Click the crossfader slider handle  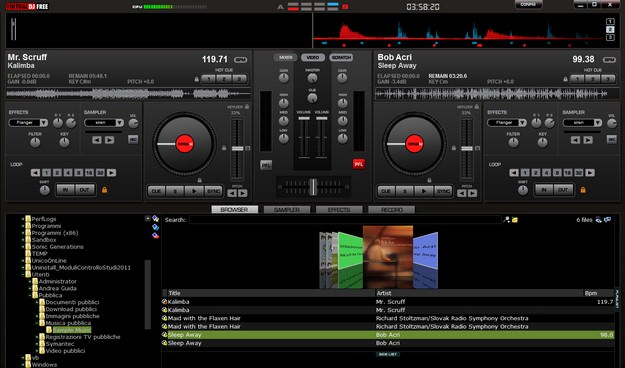[x=313, y=187]
